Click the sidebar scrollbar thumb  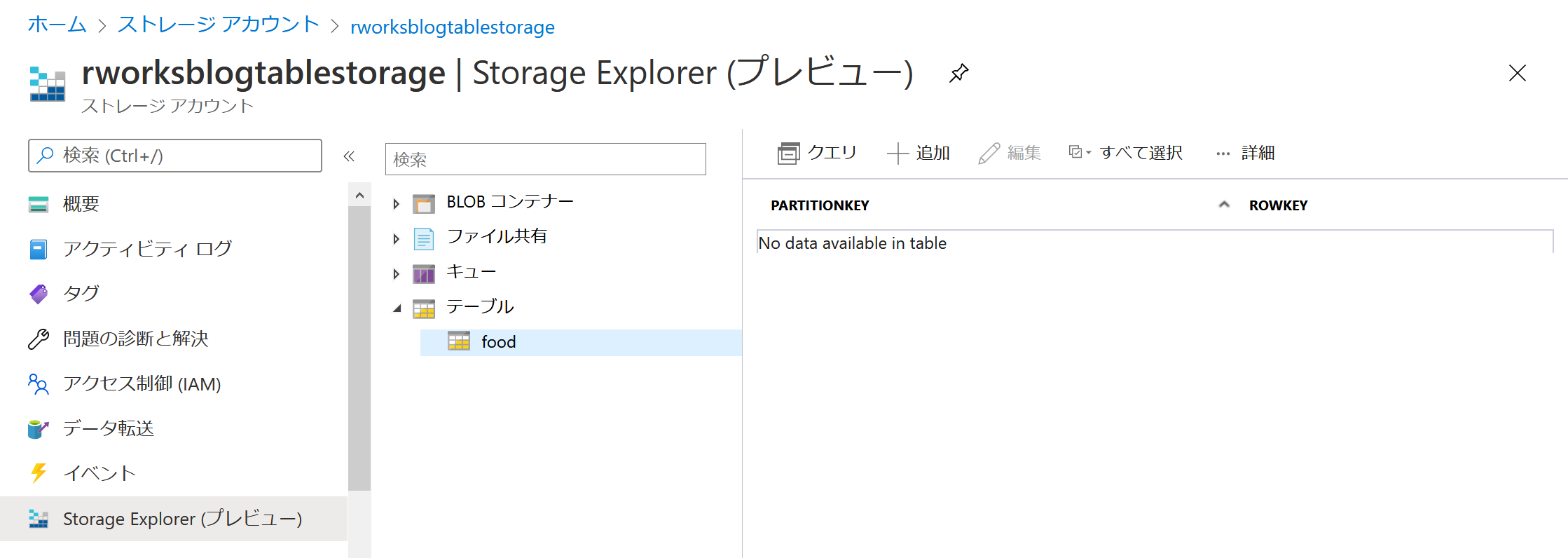point(359,348)
